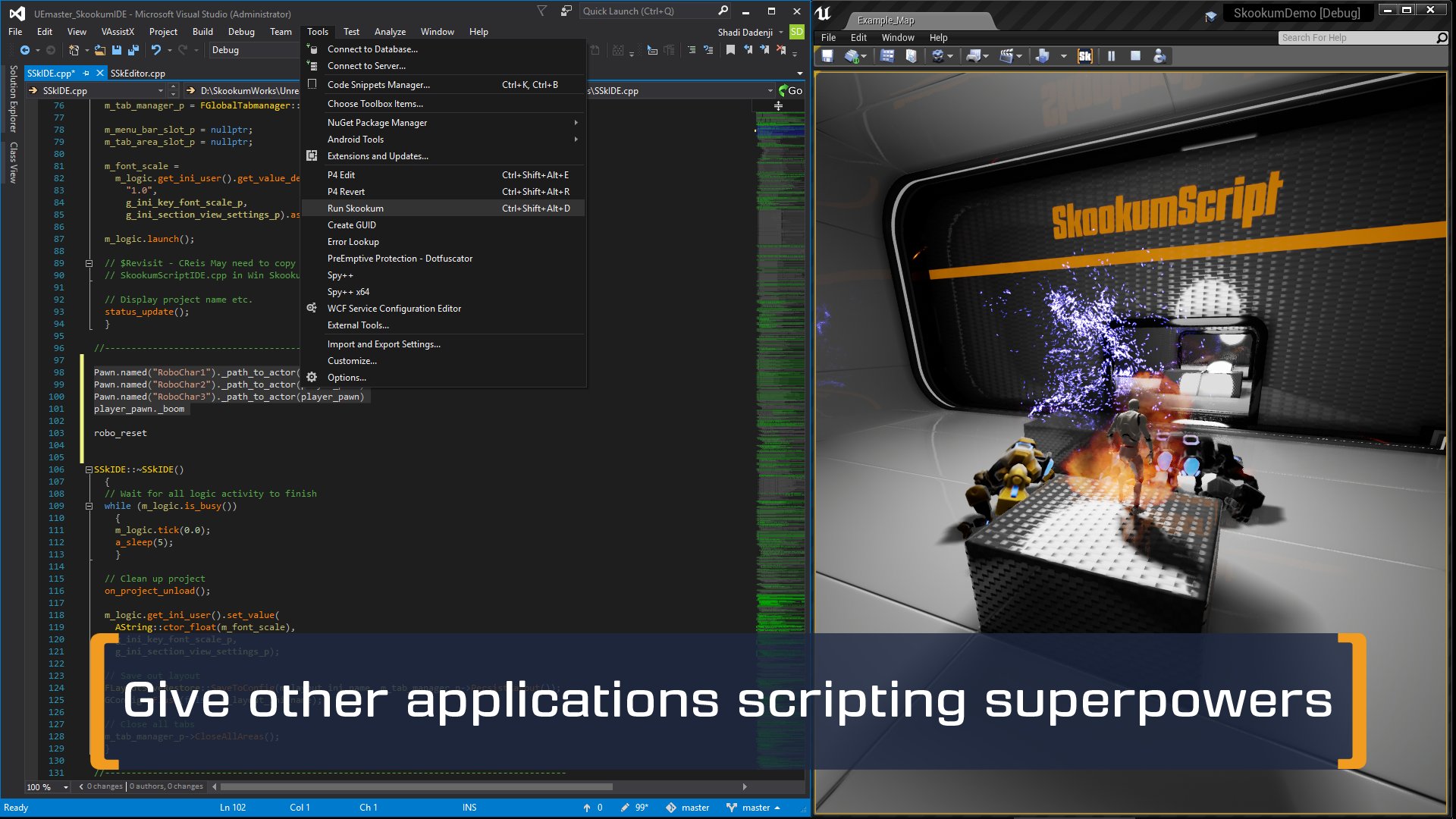1456x819 pixels.
Task: Click the master branch status button
Action: click(x=753, y=808)
